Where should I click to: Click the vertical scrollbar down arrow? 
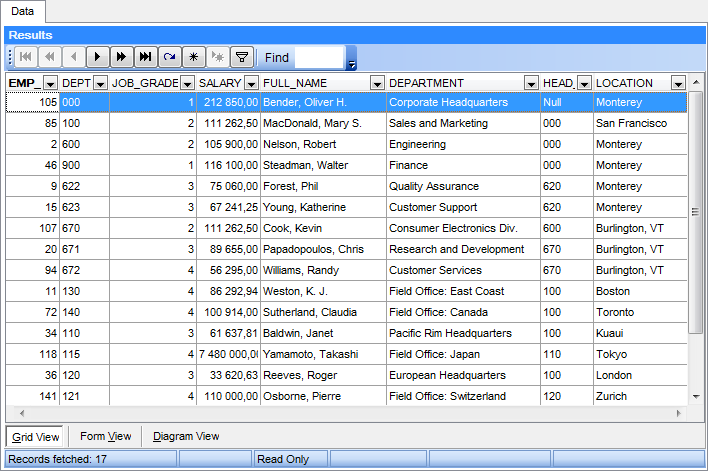698,397
